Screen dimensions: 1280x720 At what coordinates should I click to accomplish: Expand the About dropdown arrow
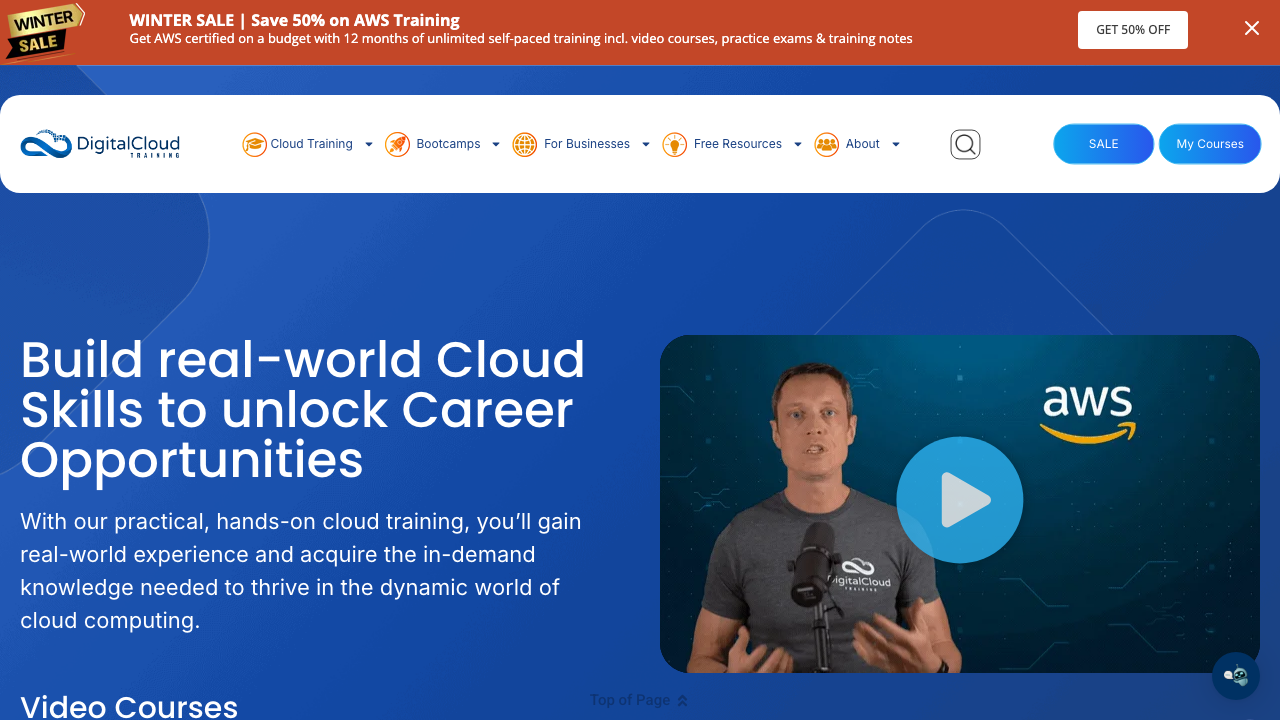(x=895, y=144)
